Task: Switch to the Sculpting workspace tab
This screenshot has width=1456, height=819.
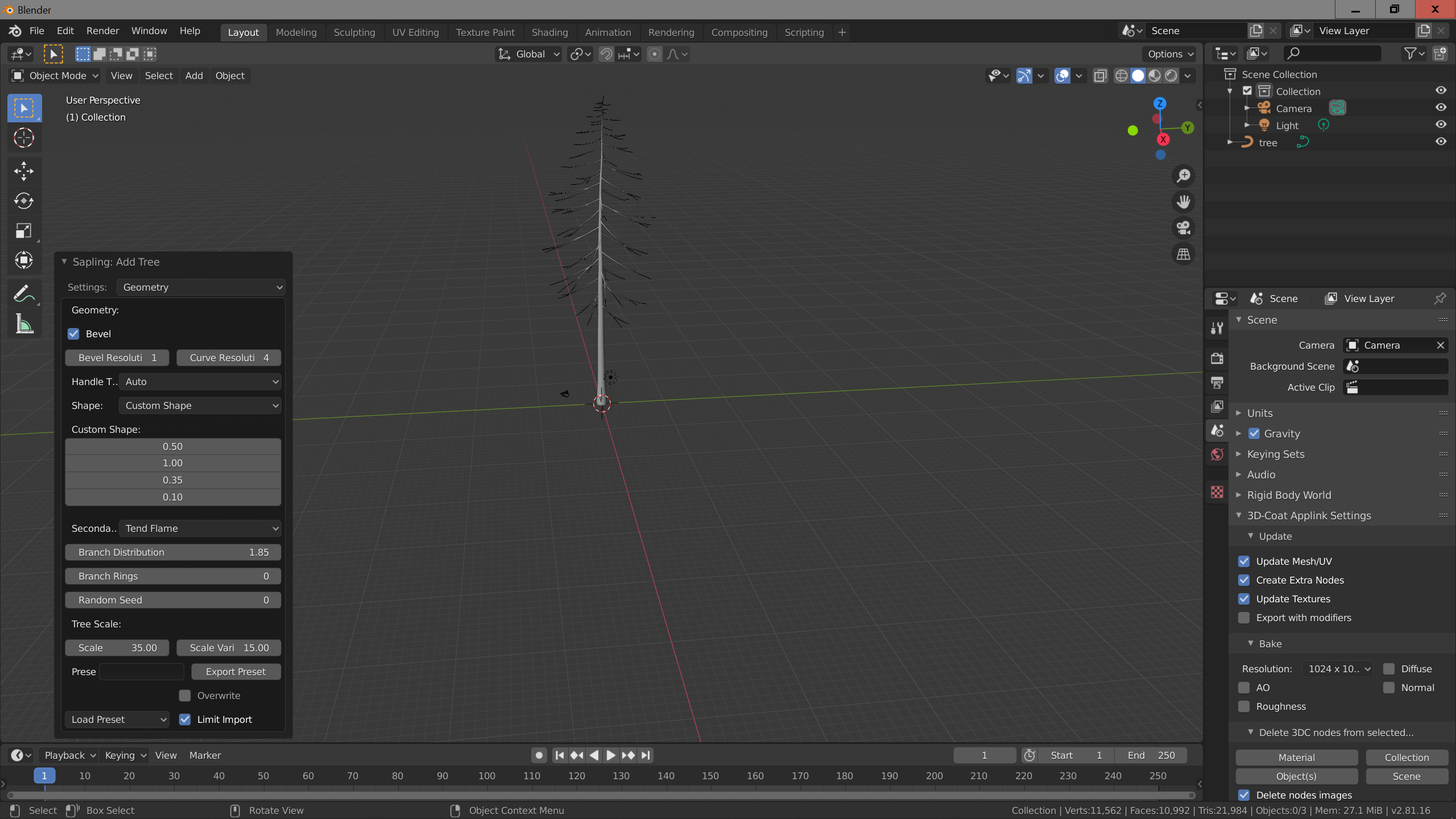Action: click(354, 32)
